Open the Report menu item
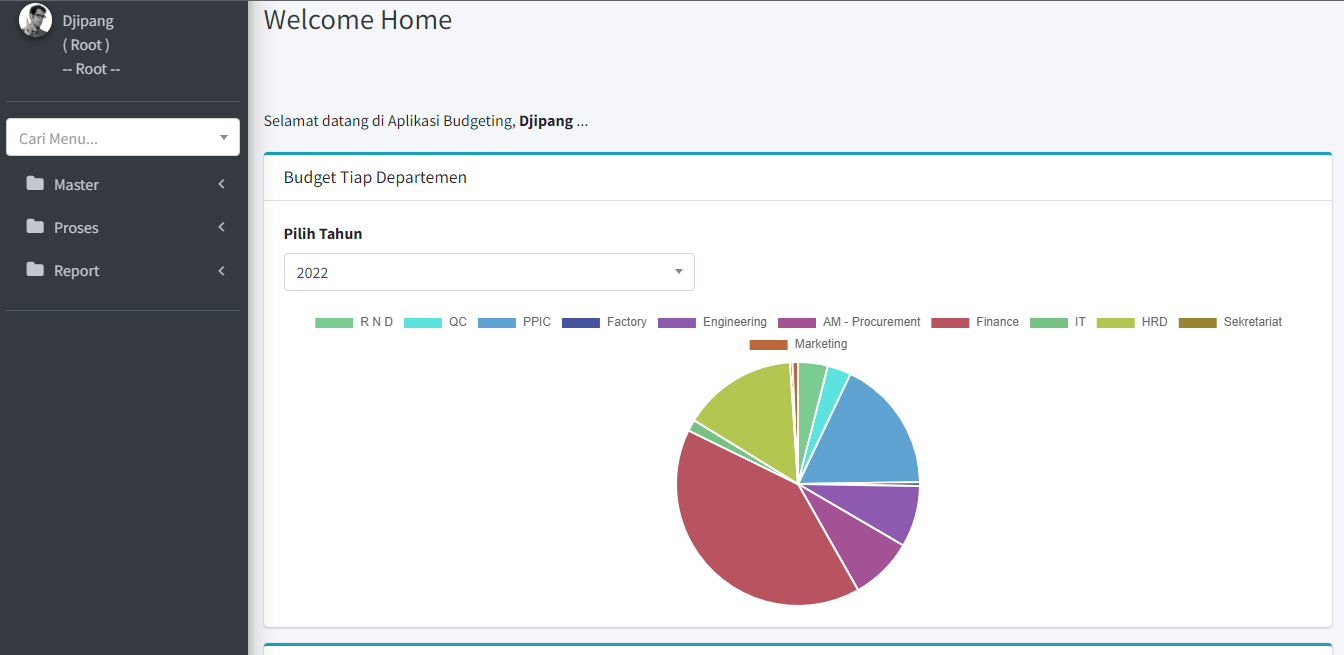 pyautogui.click(x=77, y=271)
